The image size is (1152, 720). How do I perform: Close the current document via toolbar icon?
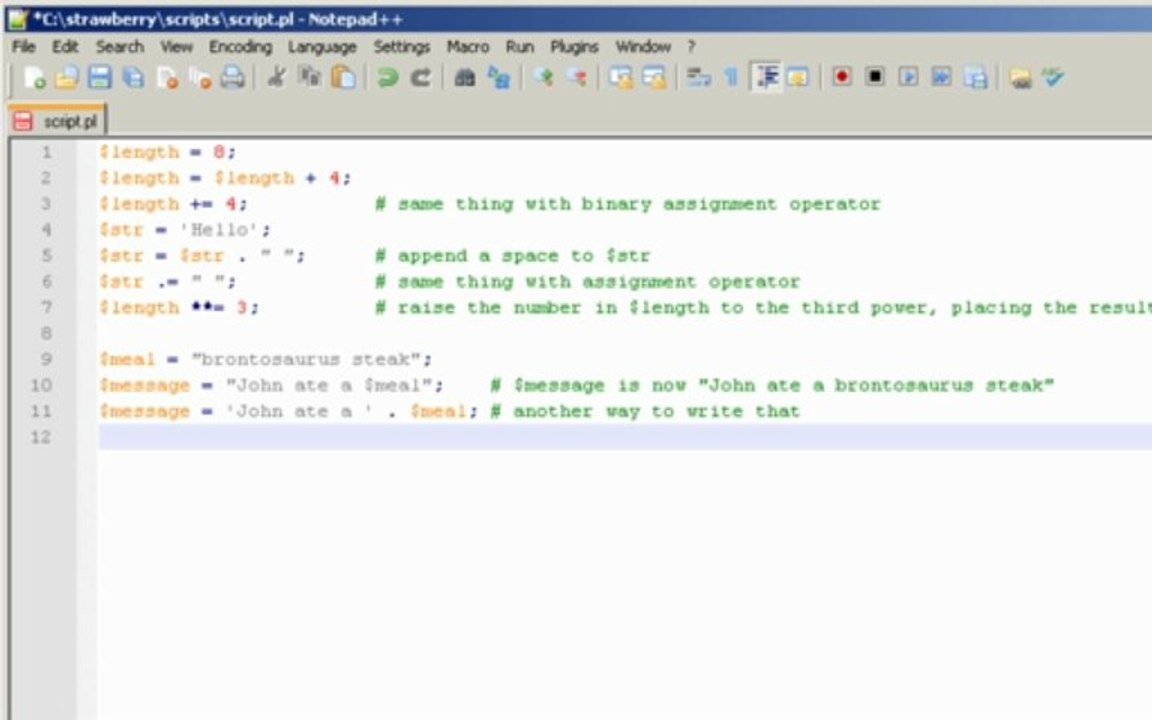167,77
